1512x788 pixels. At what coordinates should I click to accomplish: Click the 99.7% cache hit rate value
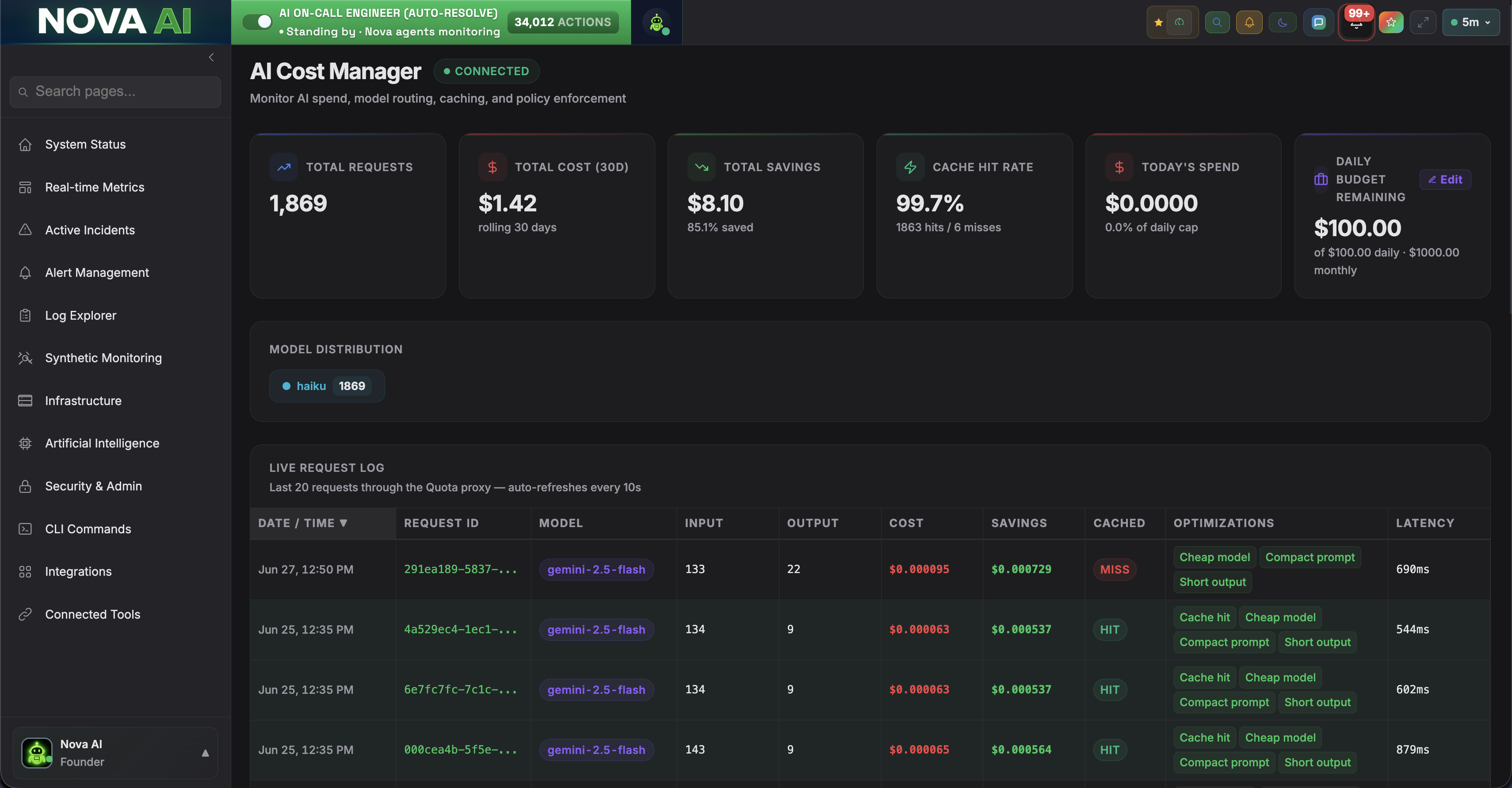[x=930, y=203]
